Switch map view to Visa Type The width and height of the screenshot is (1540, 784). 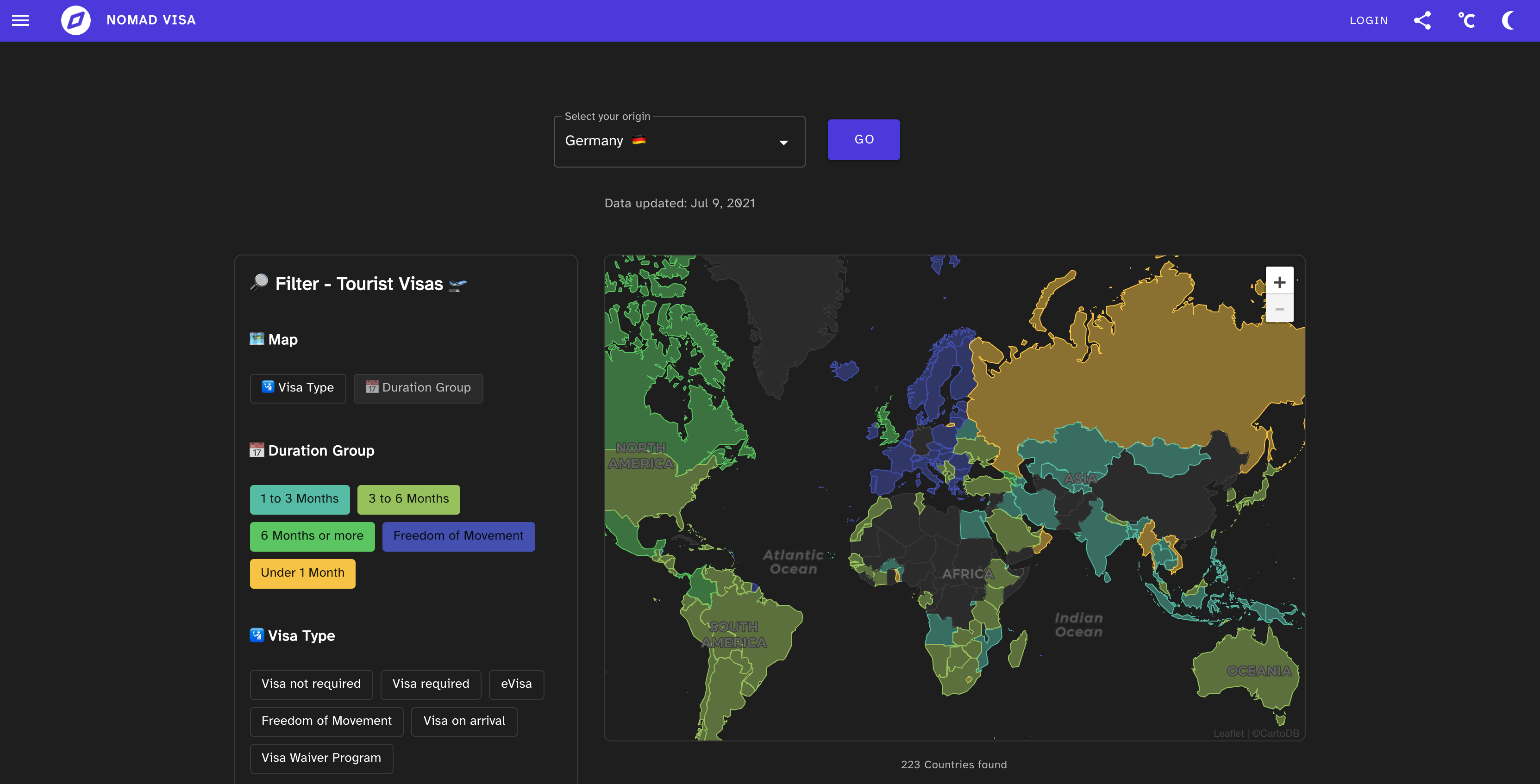coord(298,388)
